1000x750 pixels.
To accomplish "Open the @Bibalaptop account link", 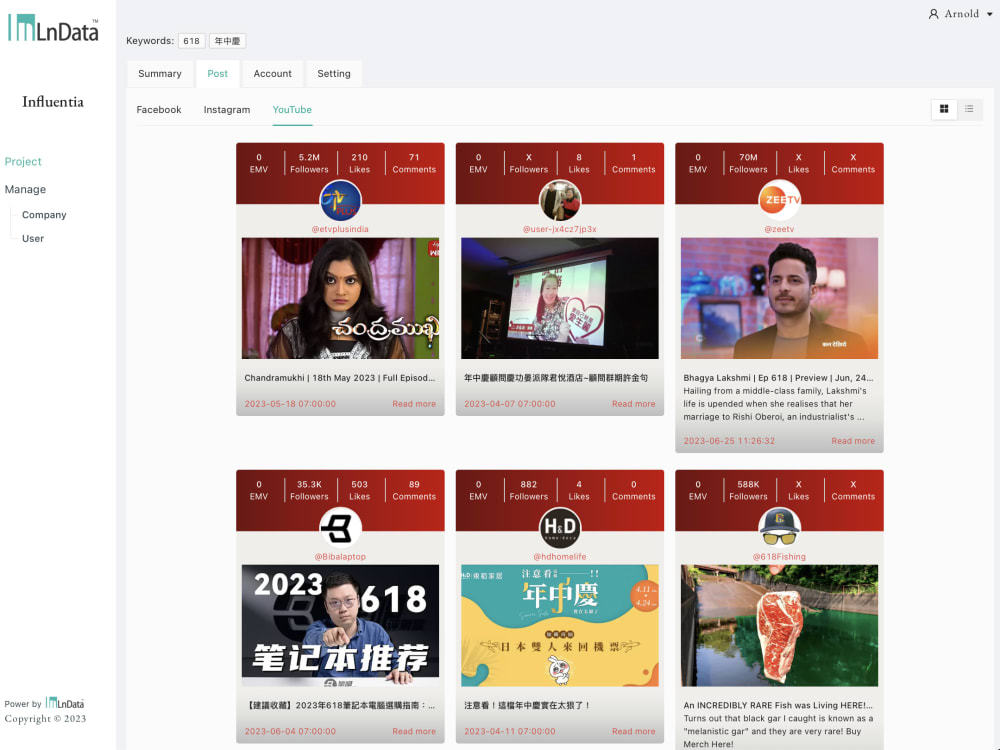I will coord(340,557).
